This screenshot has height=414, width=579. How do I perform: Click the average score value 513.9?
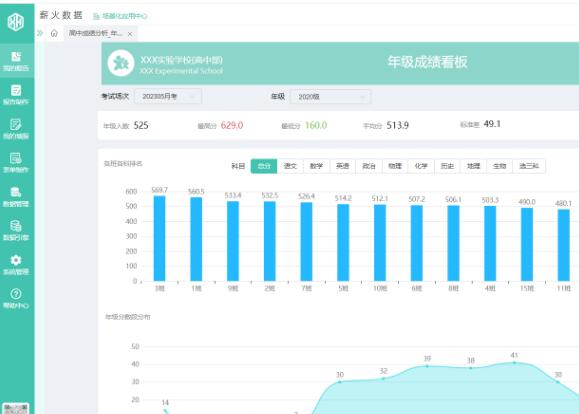pyautogui.click(x=398, y=126)
